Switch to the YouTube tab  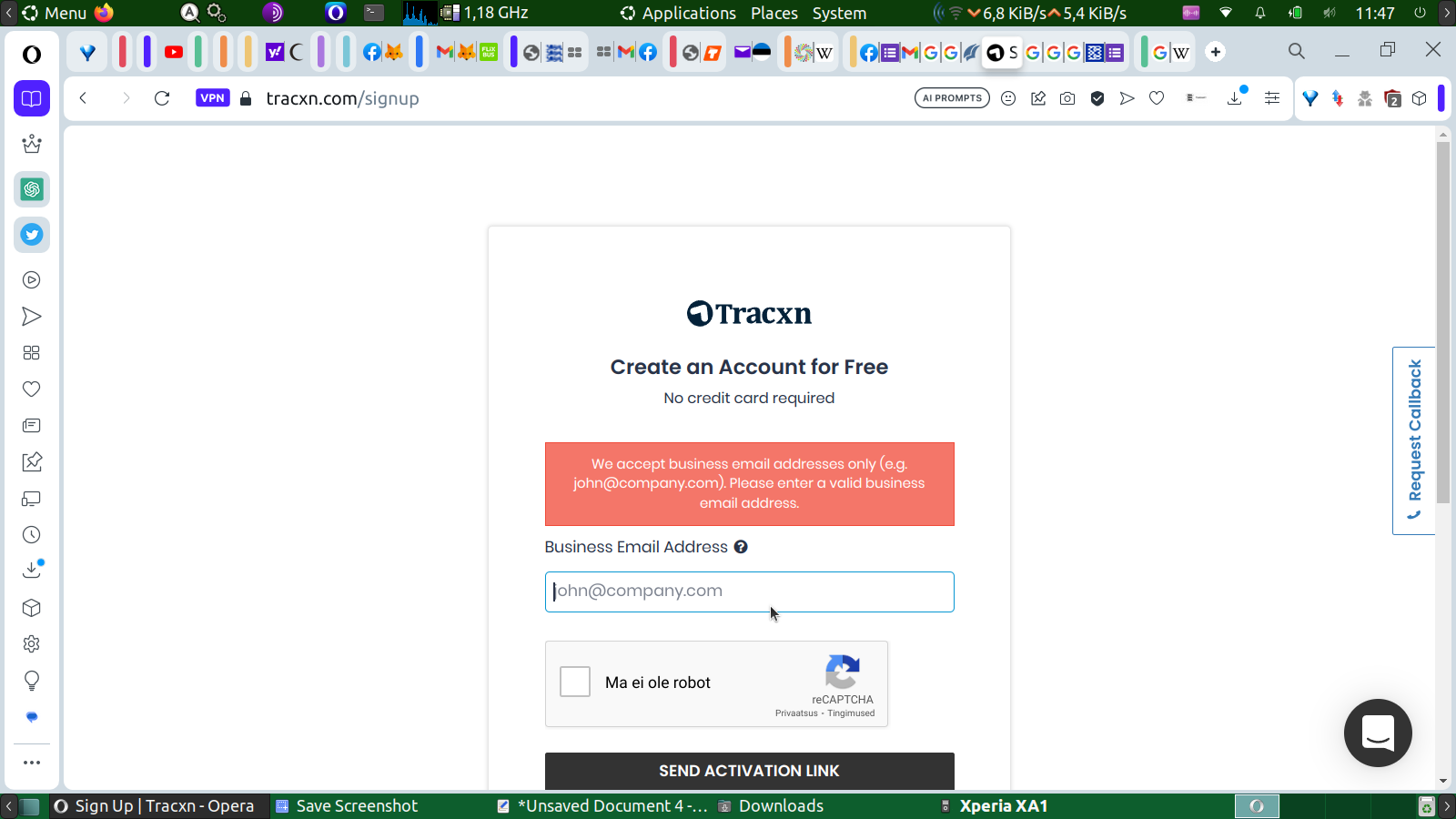(174, 53)
